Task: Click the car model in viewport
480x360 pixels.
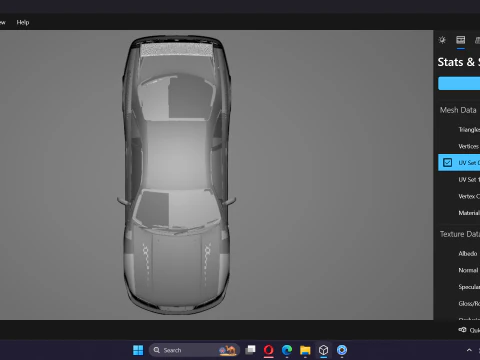Action: click(x=177, y=175)
